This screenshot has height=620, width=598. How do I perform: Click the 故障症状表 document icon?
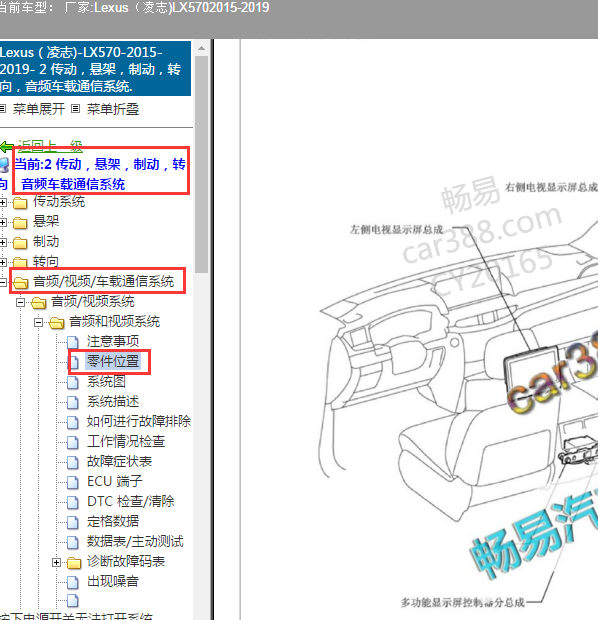click(x=72, y=462)
